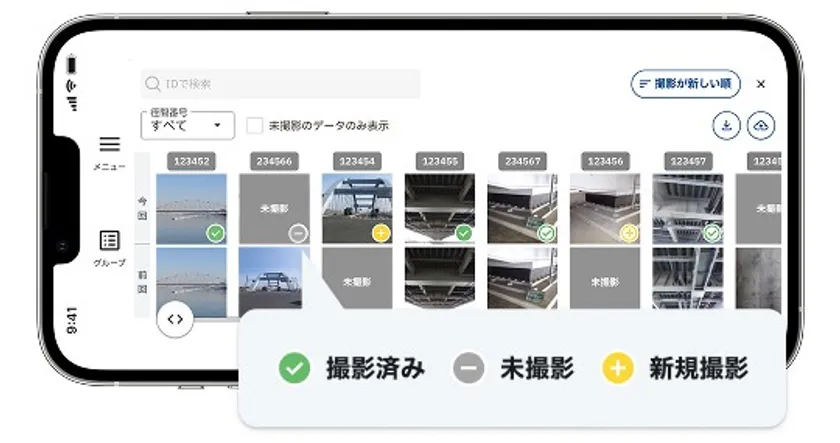Screen dimensions: 840x443
Task: Close the photo list with X
Action: click(x=761, y=84)
